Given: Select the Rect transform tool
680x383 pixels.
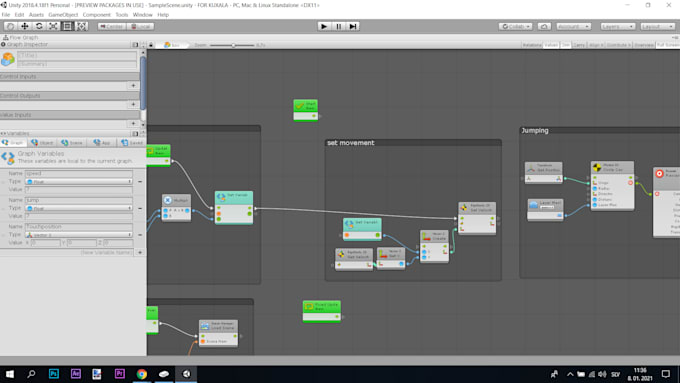Looking at the screenshot, I should [x=67, y=26].
